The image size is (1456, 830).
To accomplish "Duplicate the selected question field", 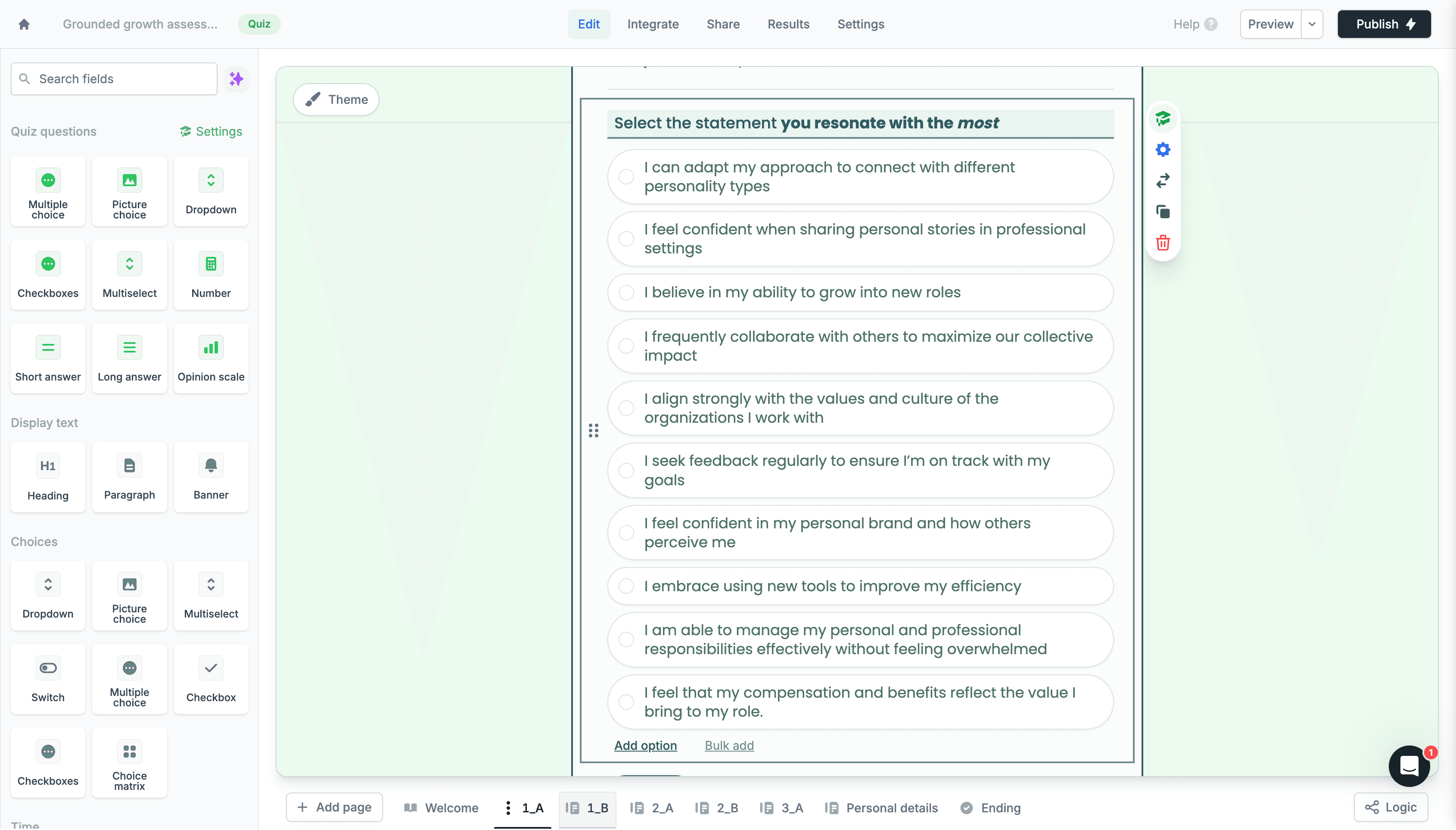I will 1163,212.
